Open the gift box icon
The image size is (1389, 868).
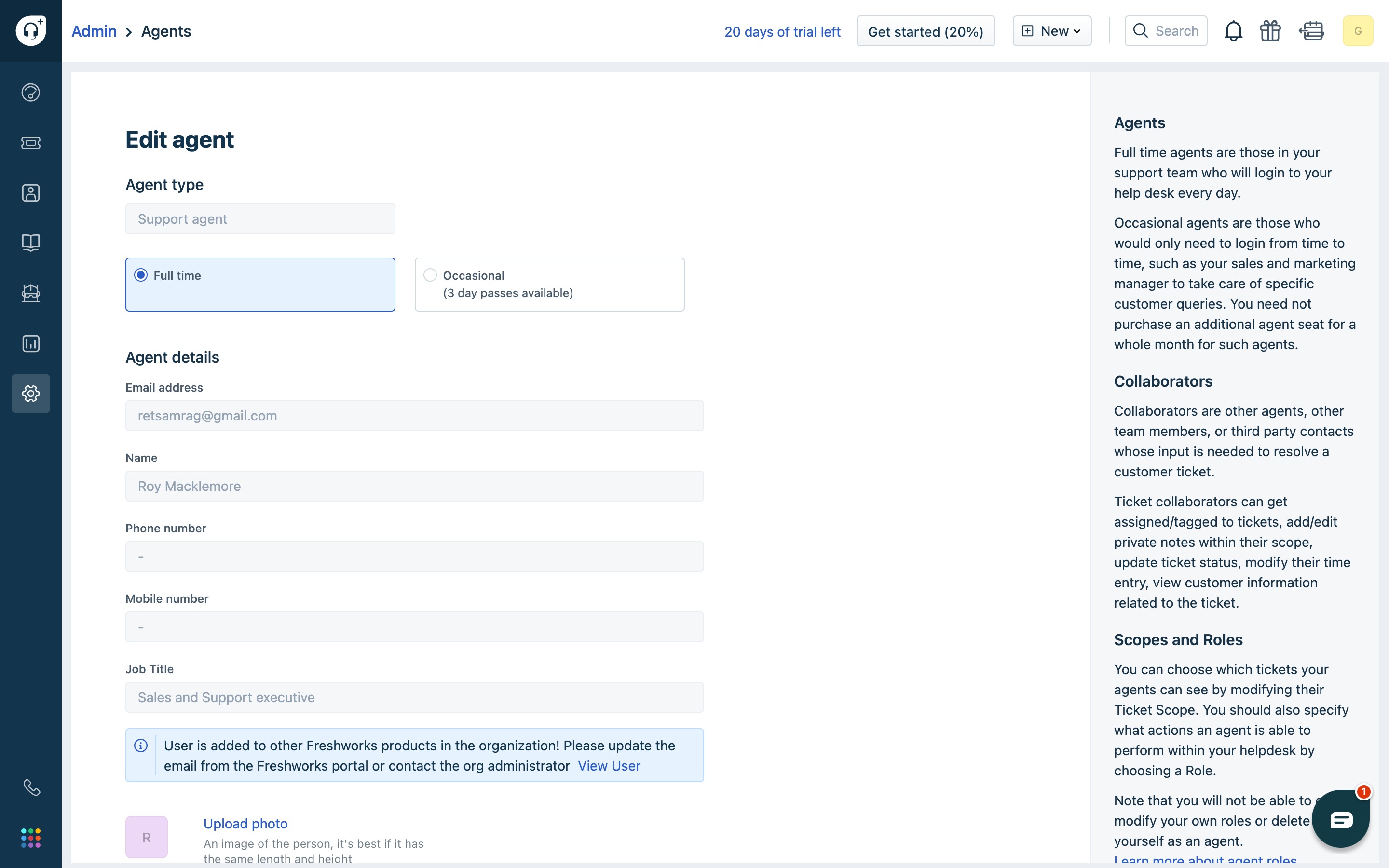[x=1270, y=31]
